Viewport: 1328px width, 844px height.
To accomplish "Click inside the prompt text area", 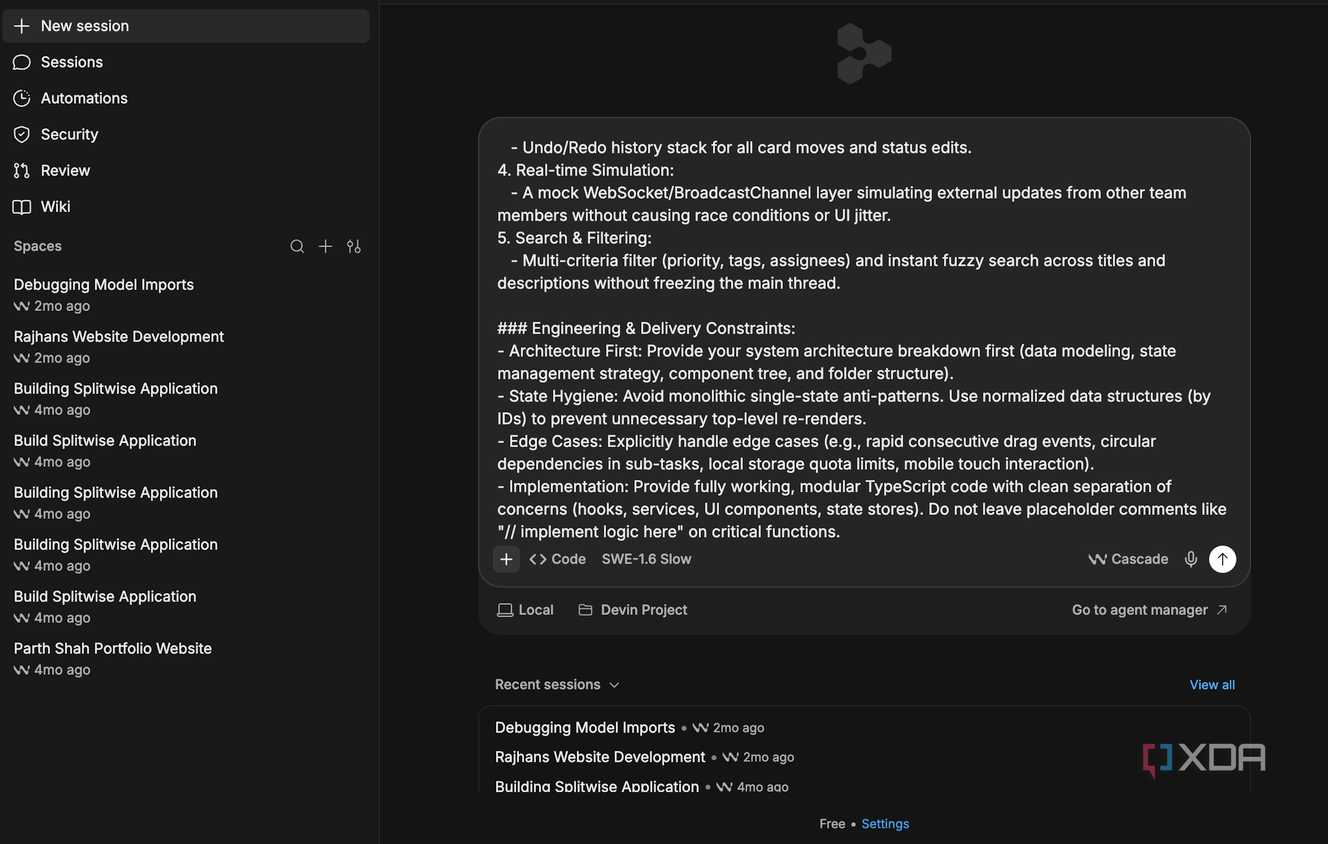I will pyautogui.click(x=864, y=339).
